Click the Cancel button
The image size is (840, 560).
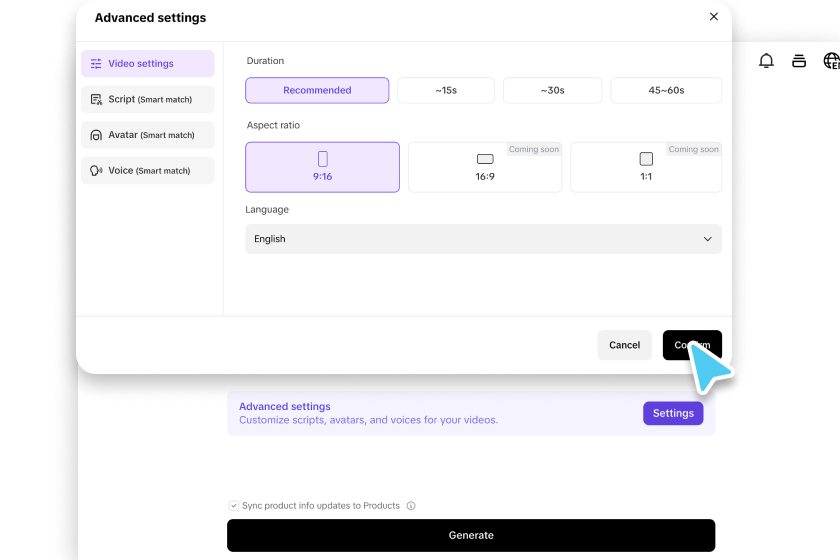(624, 345)
